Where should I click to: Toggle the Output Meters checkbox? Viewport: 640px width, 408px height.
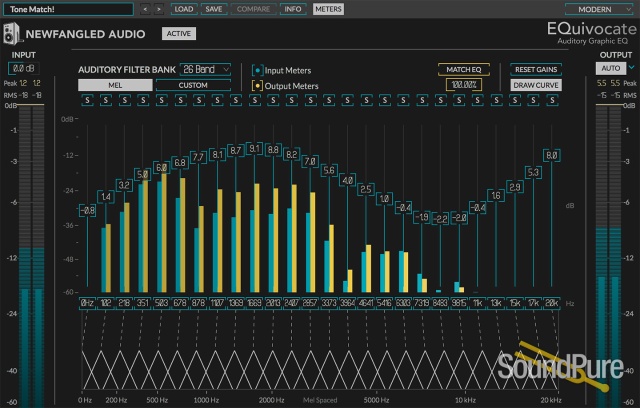click(x=257, y=86)
